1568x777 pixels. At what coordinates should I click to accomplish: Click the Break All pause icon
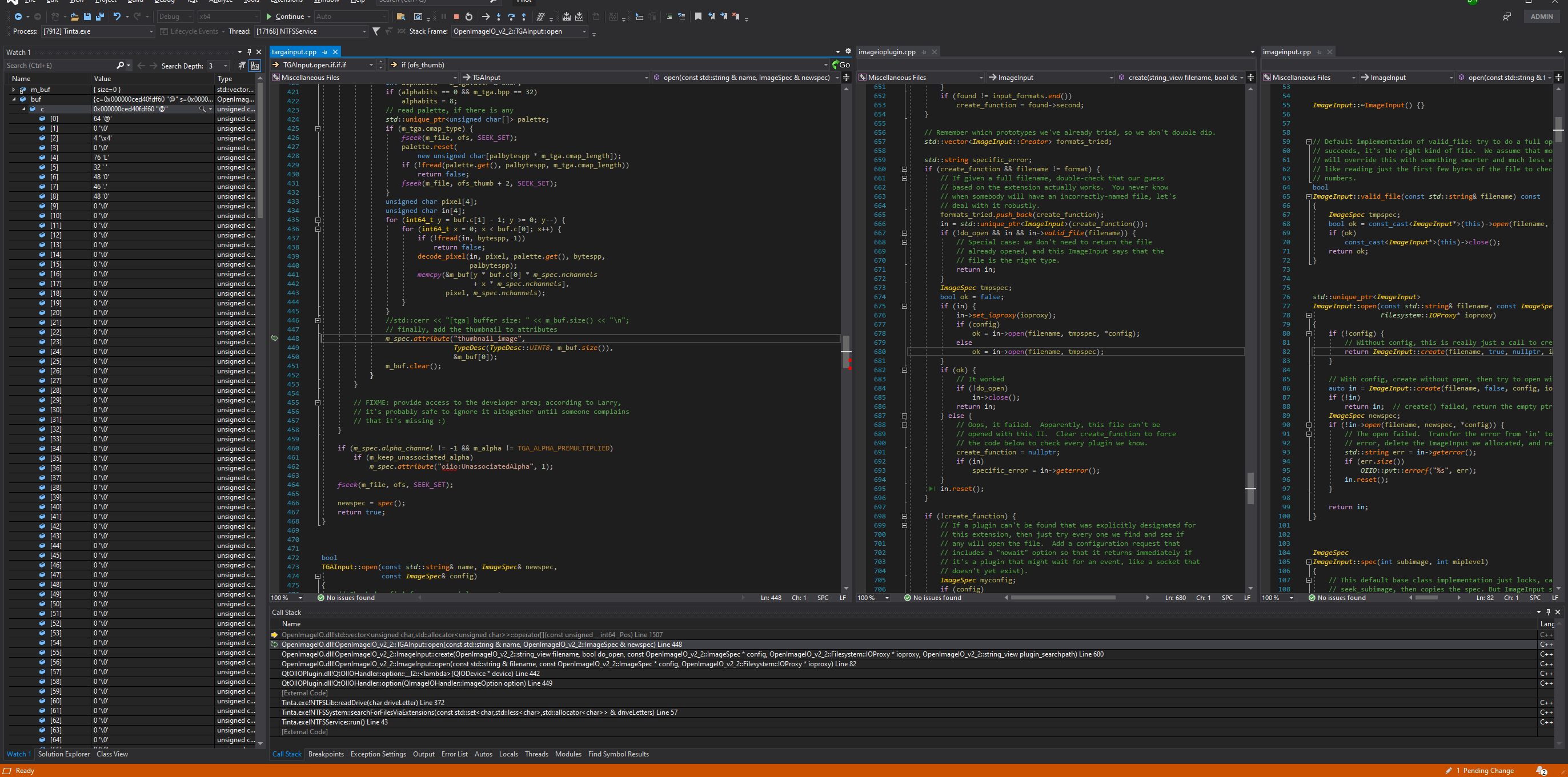point(443,17)
